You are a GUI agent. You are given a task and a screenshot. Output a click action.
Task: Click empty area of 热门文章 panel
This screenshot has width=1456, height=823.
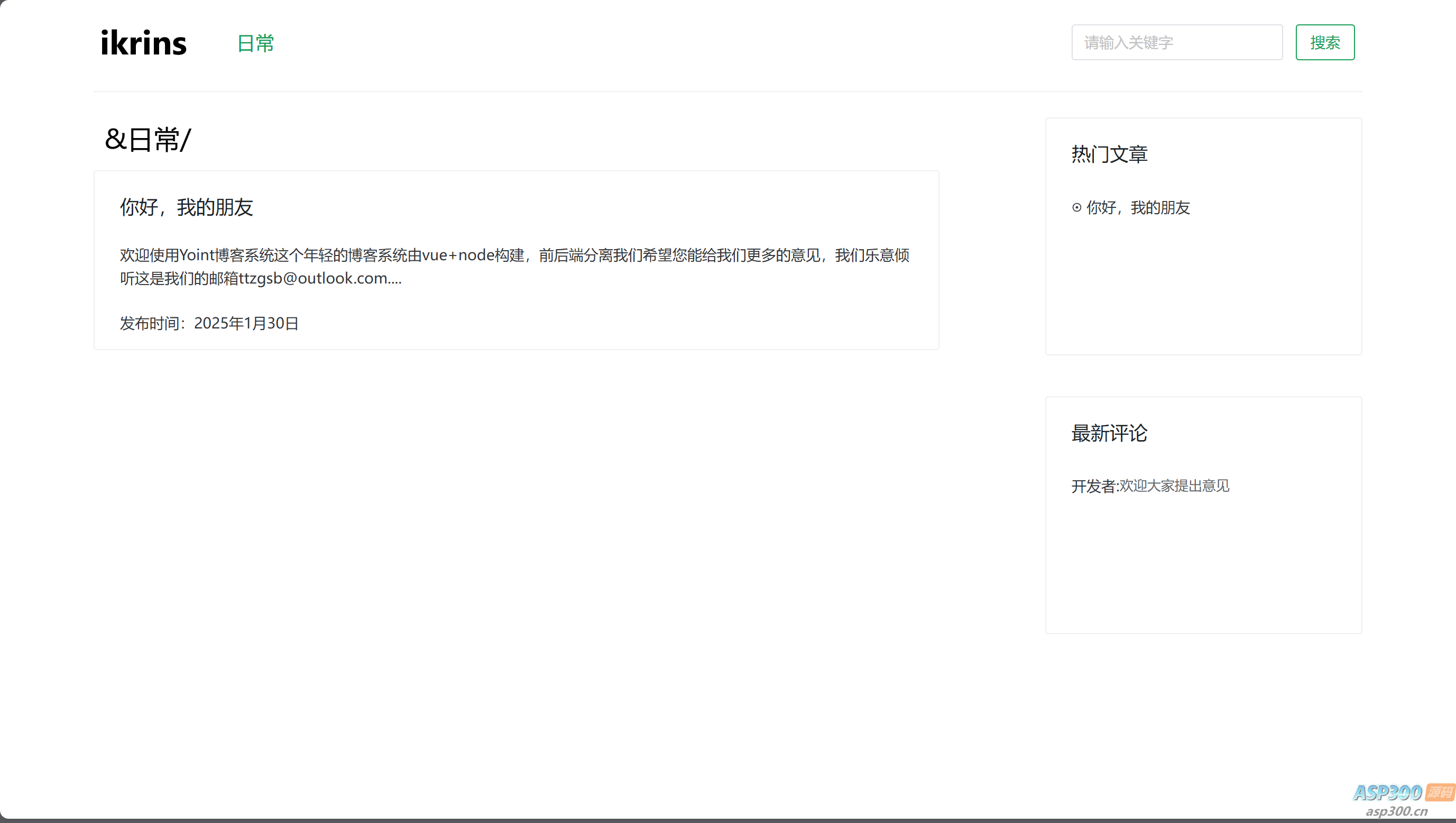coord(1203,288)
